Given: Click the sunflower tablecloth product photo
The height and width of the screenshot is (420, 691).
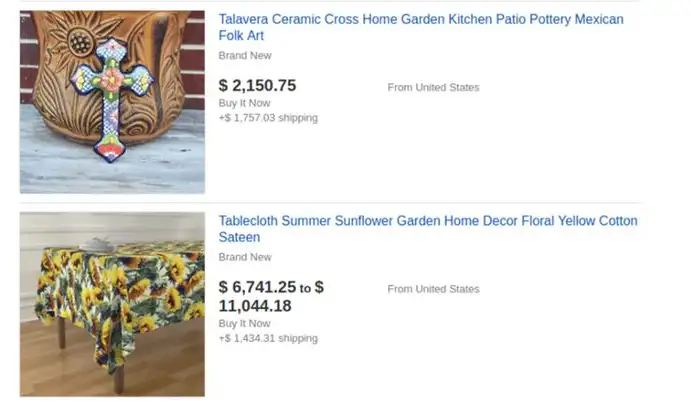Looking at the screenshot, I should [x=112, y=305].
